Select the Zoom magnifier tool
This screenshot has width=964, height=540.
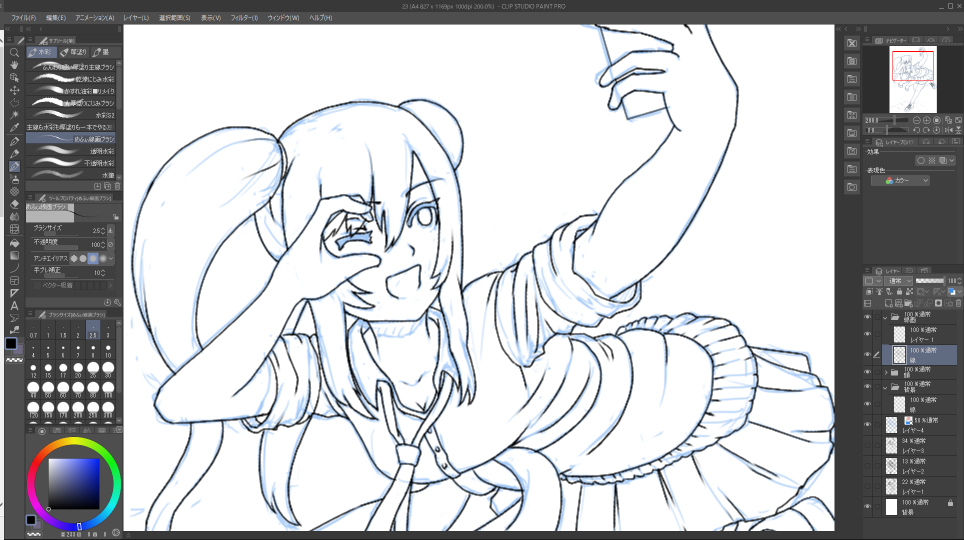(x=14, y=51)
